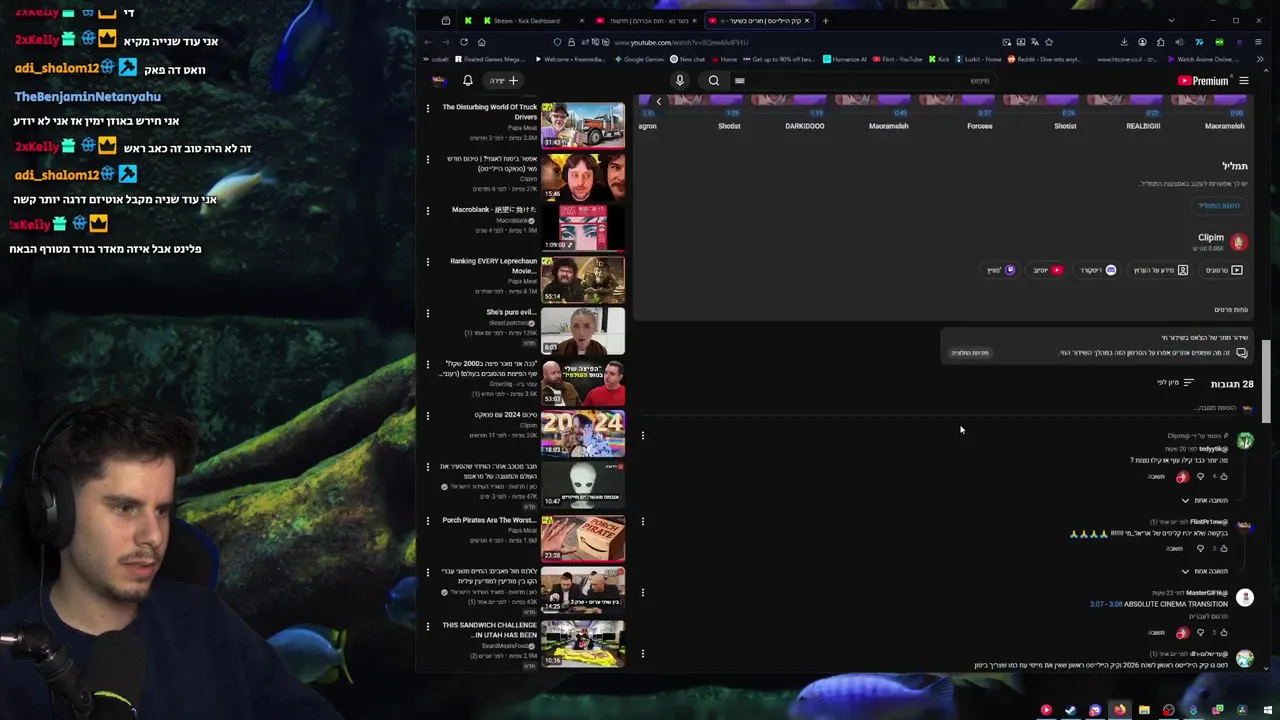Open Firefox sidebar toggle icon
This screenshot has width=1280, height=720.
click(x=446, y=20)
